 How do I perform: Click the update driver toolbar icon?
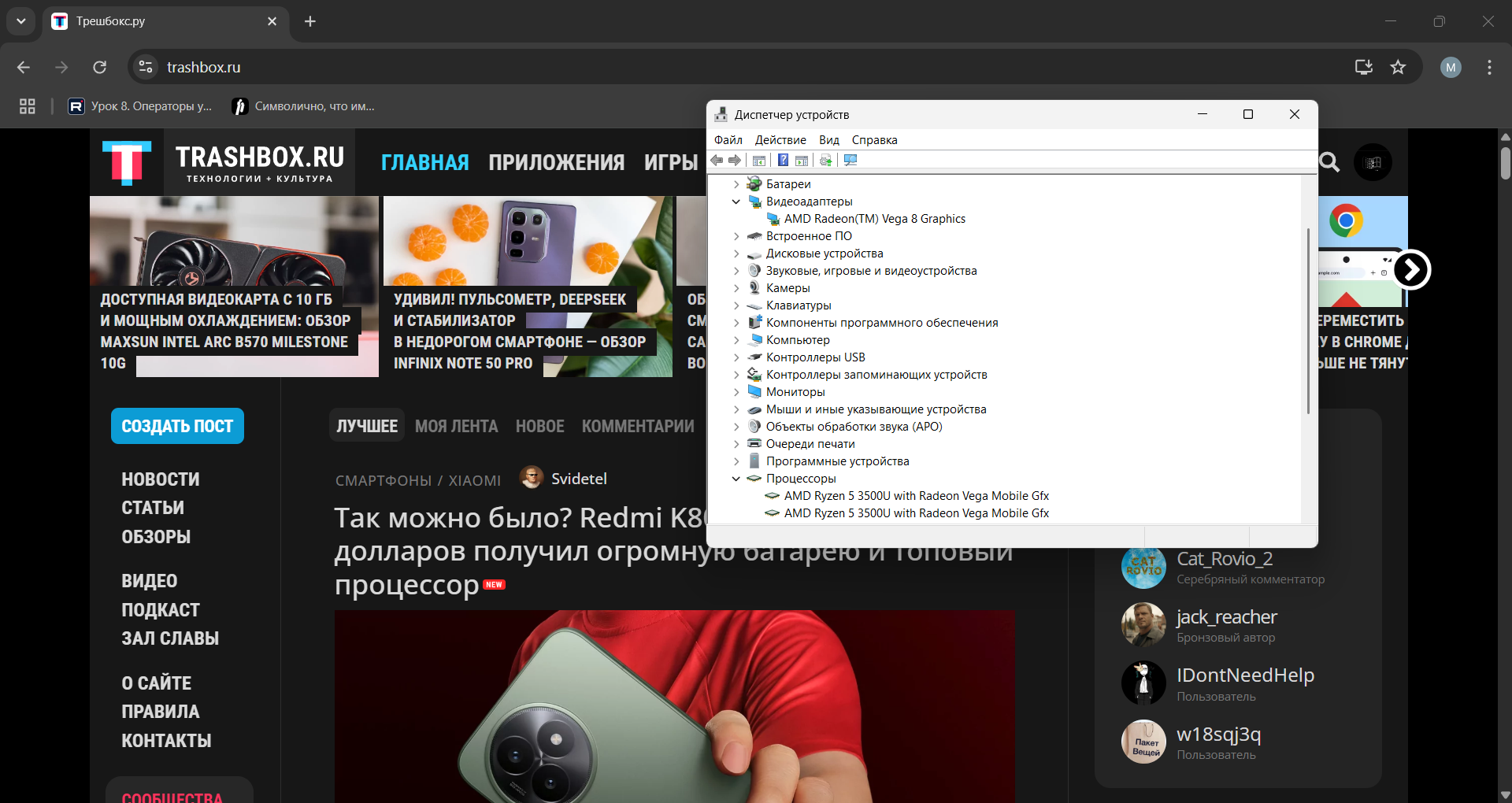coord(825,161)
